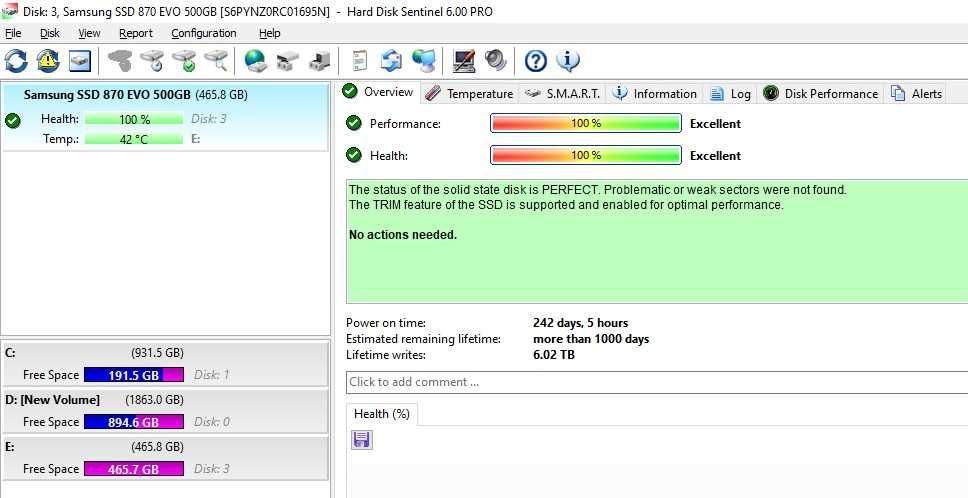The height and width of the screenshot is (498, 968).
Task: Select the Samsung SSD 870 EVO 500GB entry
Action: click(165, 117)
